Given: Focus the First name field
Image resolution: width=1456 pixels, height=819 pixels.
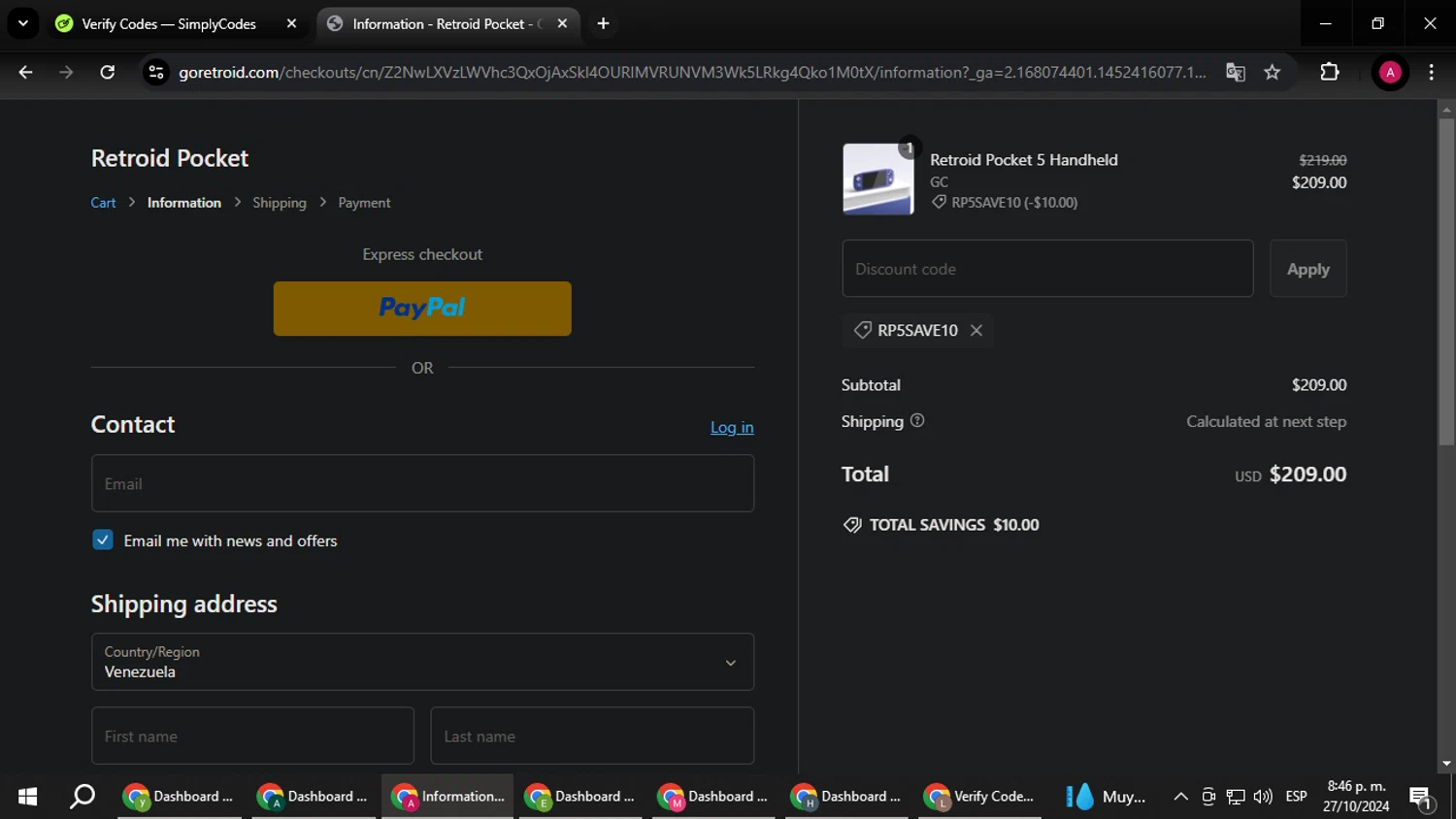Looking at the screenshot, I should pyautogui.click(x=252, y=736).
